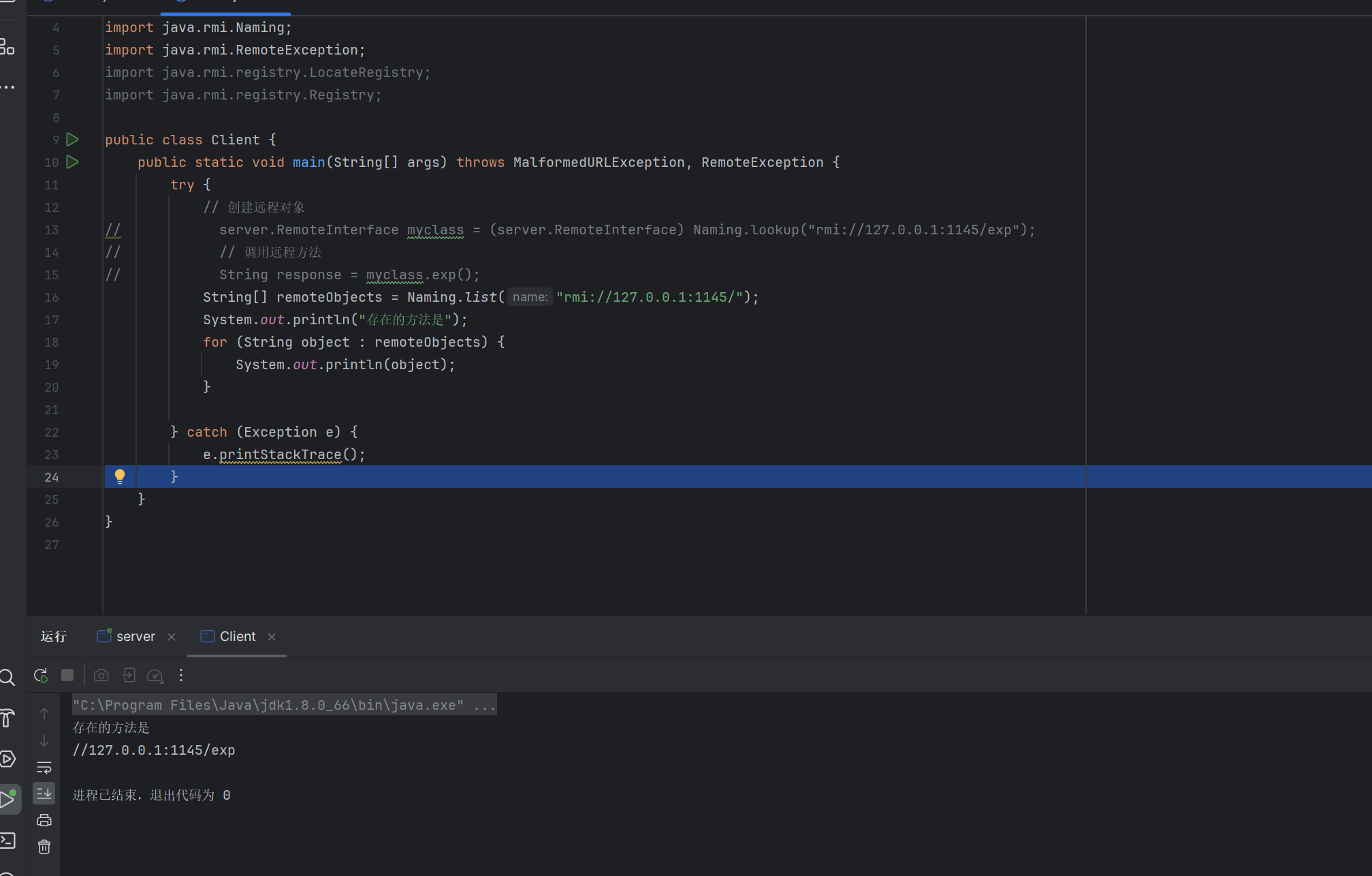The width and height of the screenshot is (1372, 876).
Task: Click line number 24 in the gutter
Action: click(52, 478)
